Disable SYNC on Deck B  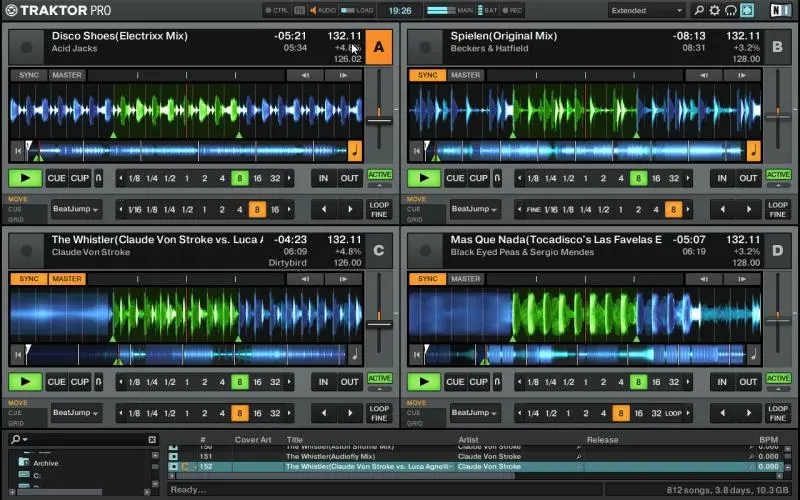[x=427, y=75]
